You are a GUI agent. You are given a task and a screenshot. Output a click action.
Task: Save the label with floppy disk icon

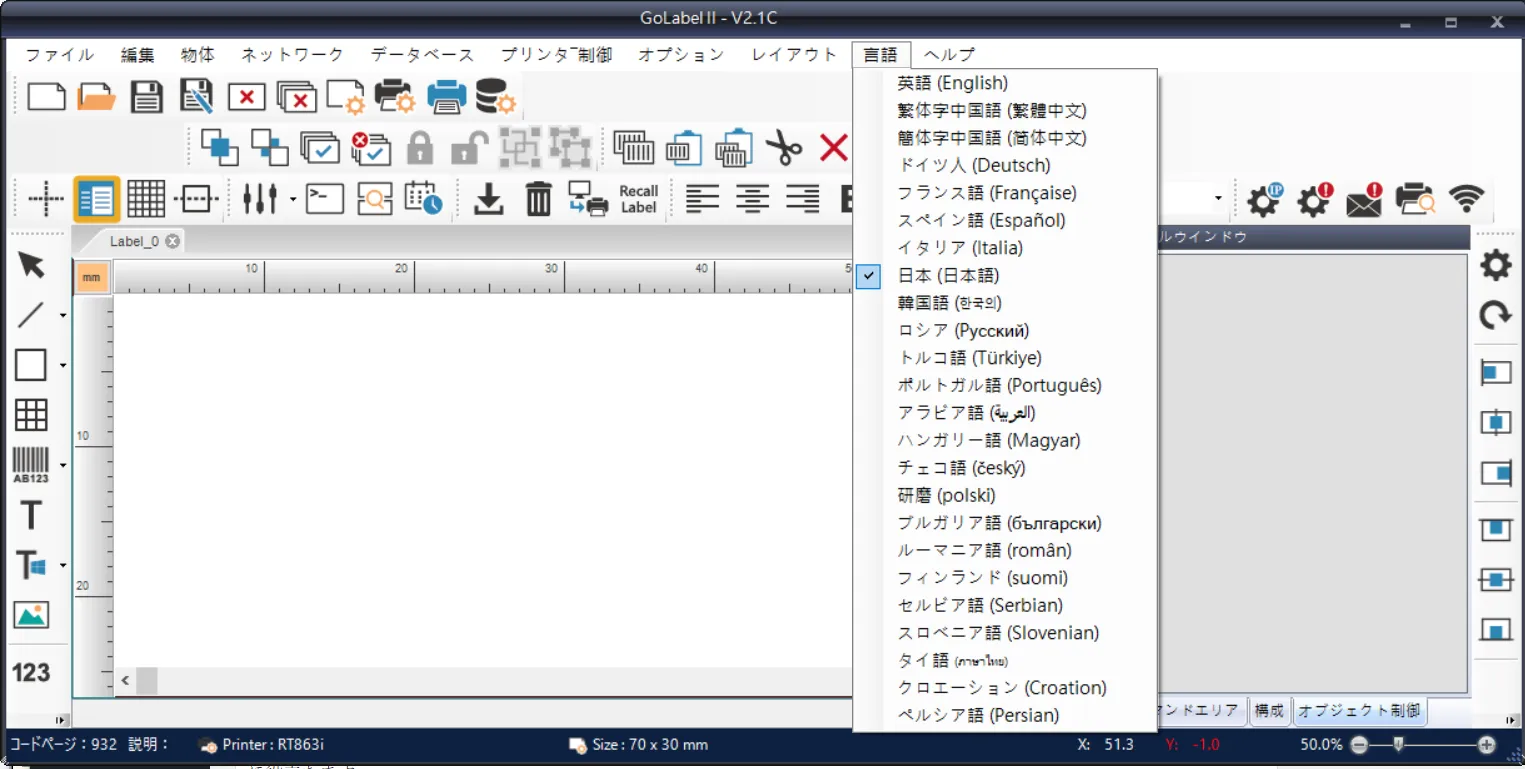(147, 97)
